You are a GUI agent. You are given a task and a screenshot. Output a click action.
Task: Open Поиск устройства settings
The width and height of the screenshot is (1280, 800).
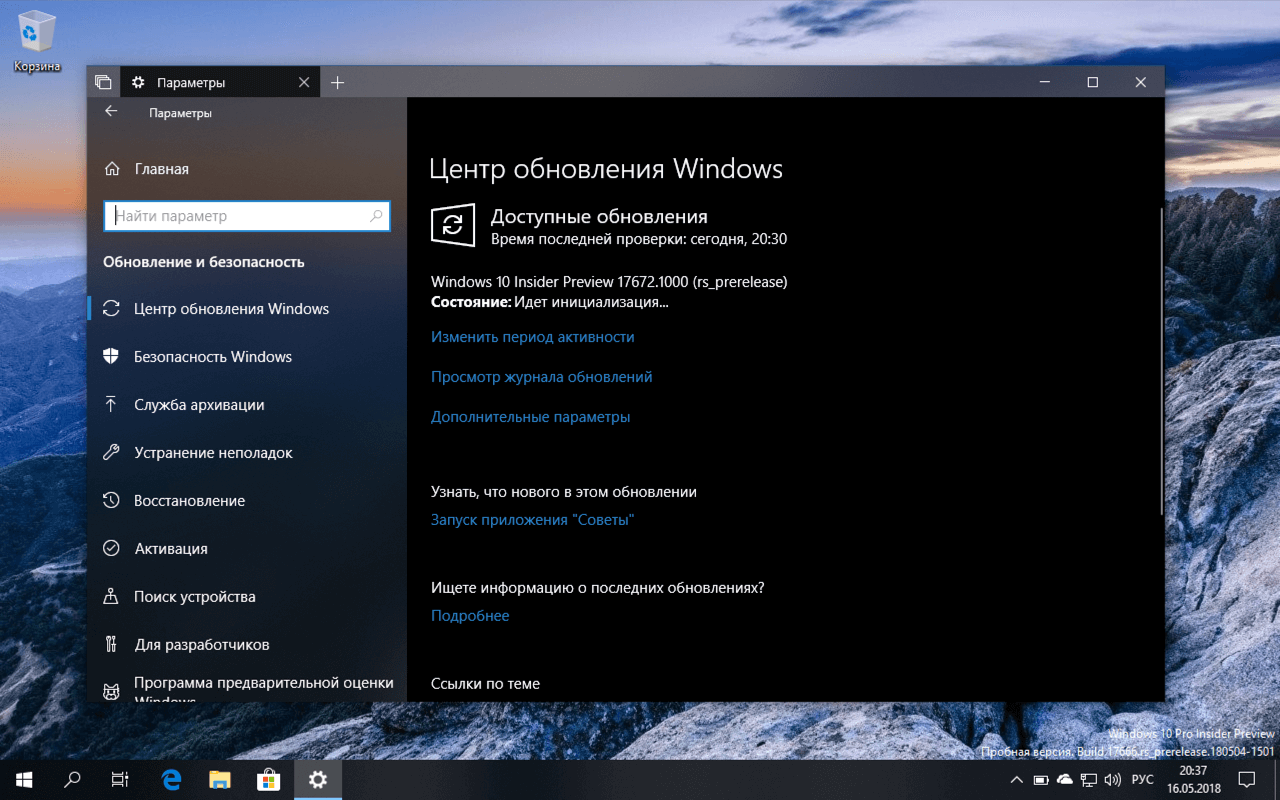tap(247, 597)
